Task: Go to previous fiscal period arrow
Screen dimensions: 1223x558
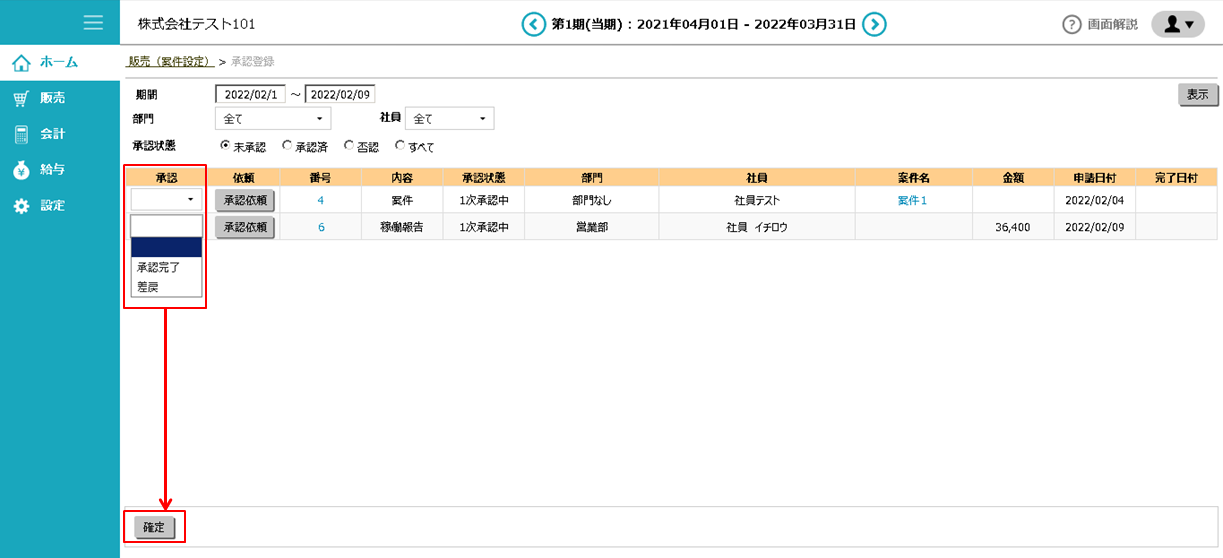Action: [x=534, y=24]
